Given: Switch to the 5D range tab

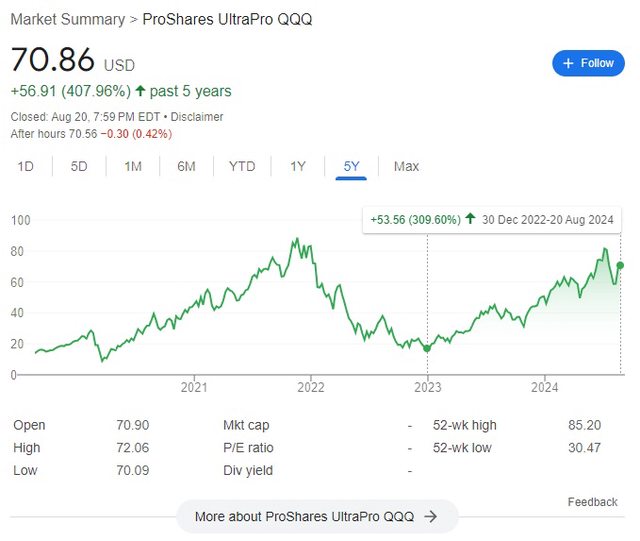Looking at the screenshot, I should point(79,167).
